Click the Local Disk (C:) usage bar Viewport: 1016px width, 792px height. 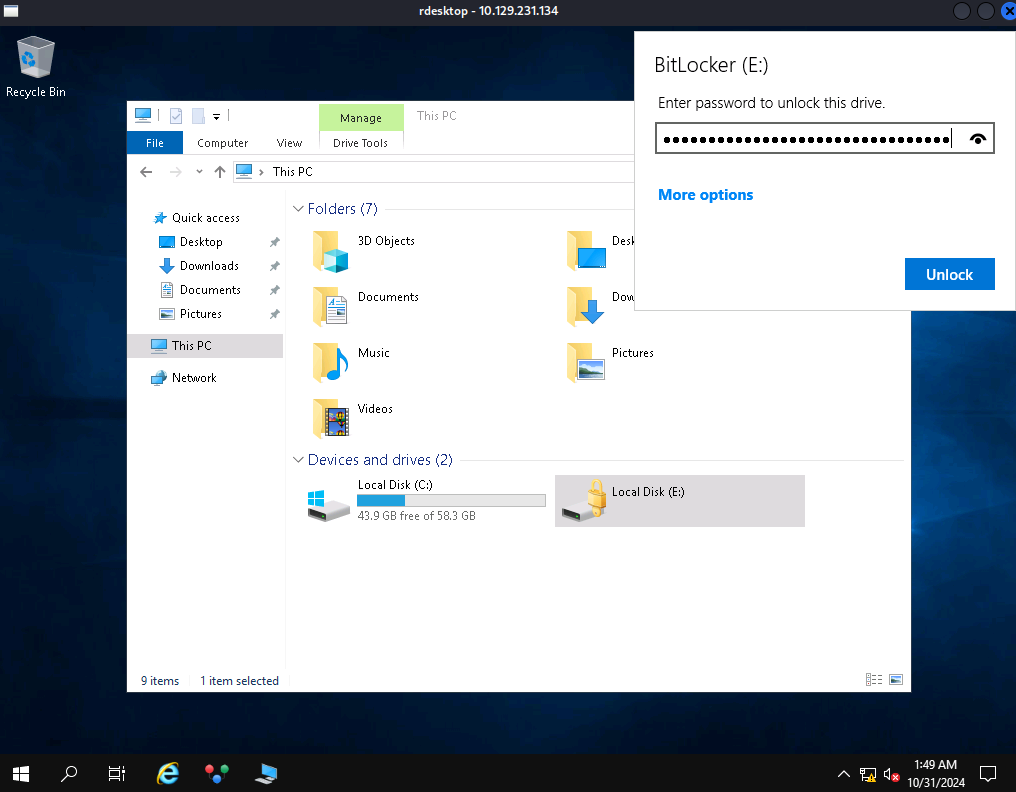(x=451, y=500)
